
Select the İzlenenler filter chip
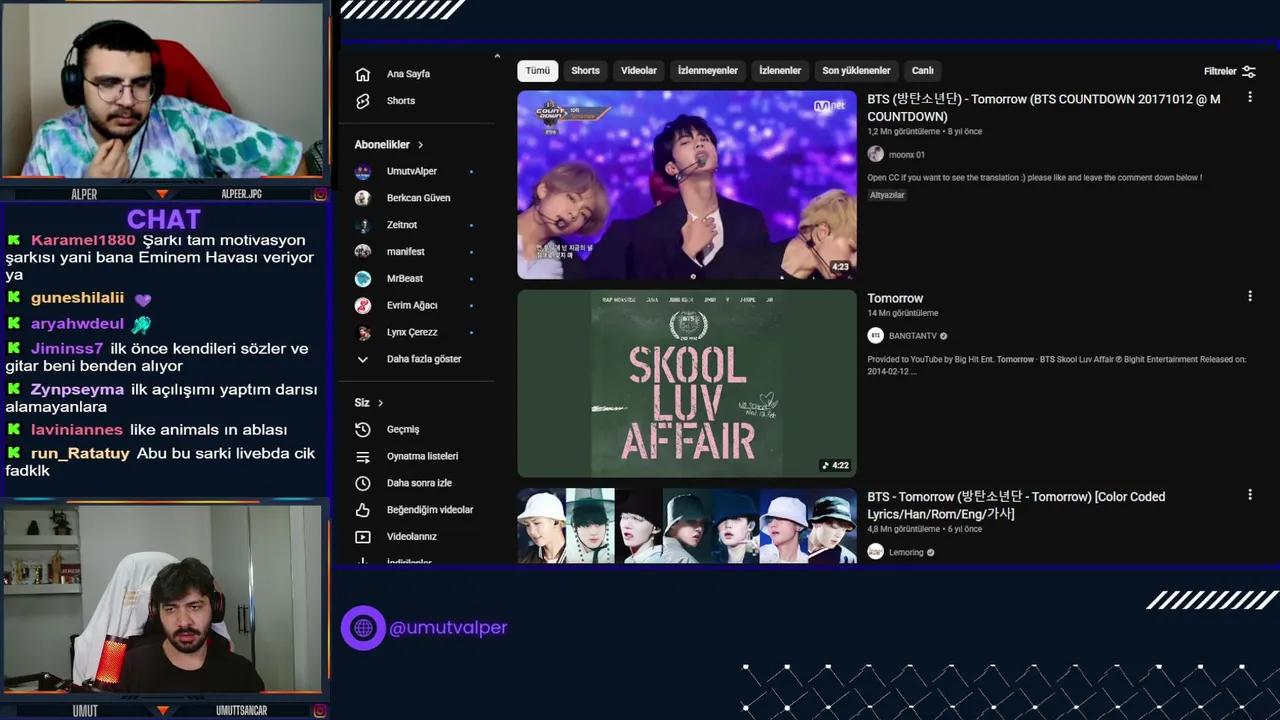point(780,71)
